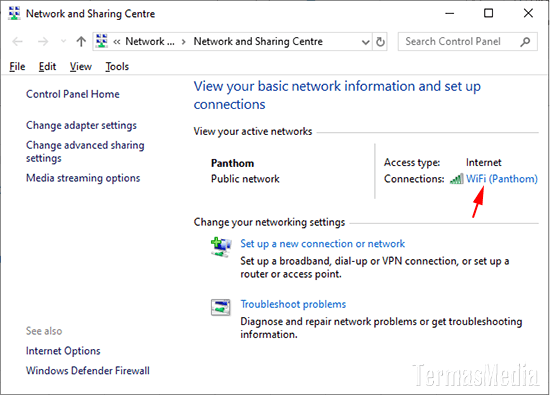The height and width of the screenshot is (395, 550).
Task: Click the Troubleshoot problems icon
Action: point(221,307)
